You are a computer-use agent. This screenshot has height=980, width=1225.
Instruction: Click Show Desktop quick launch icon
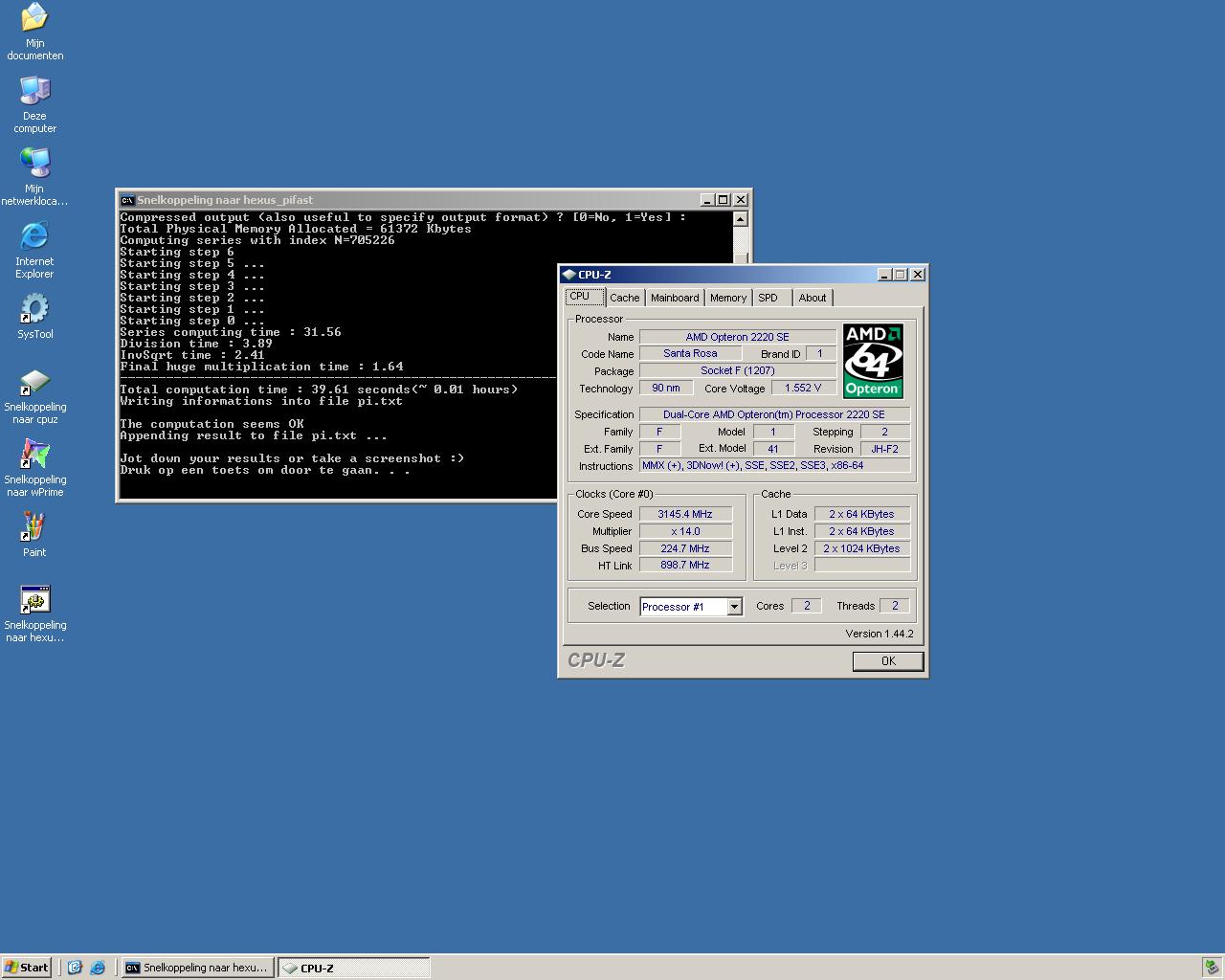(x=75, y=968)
